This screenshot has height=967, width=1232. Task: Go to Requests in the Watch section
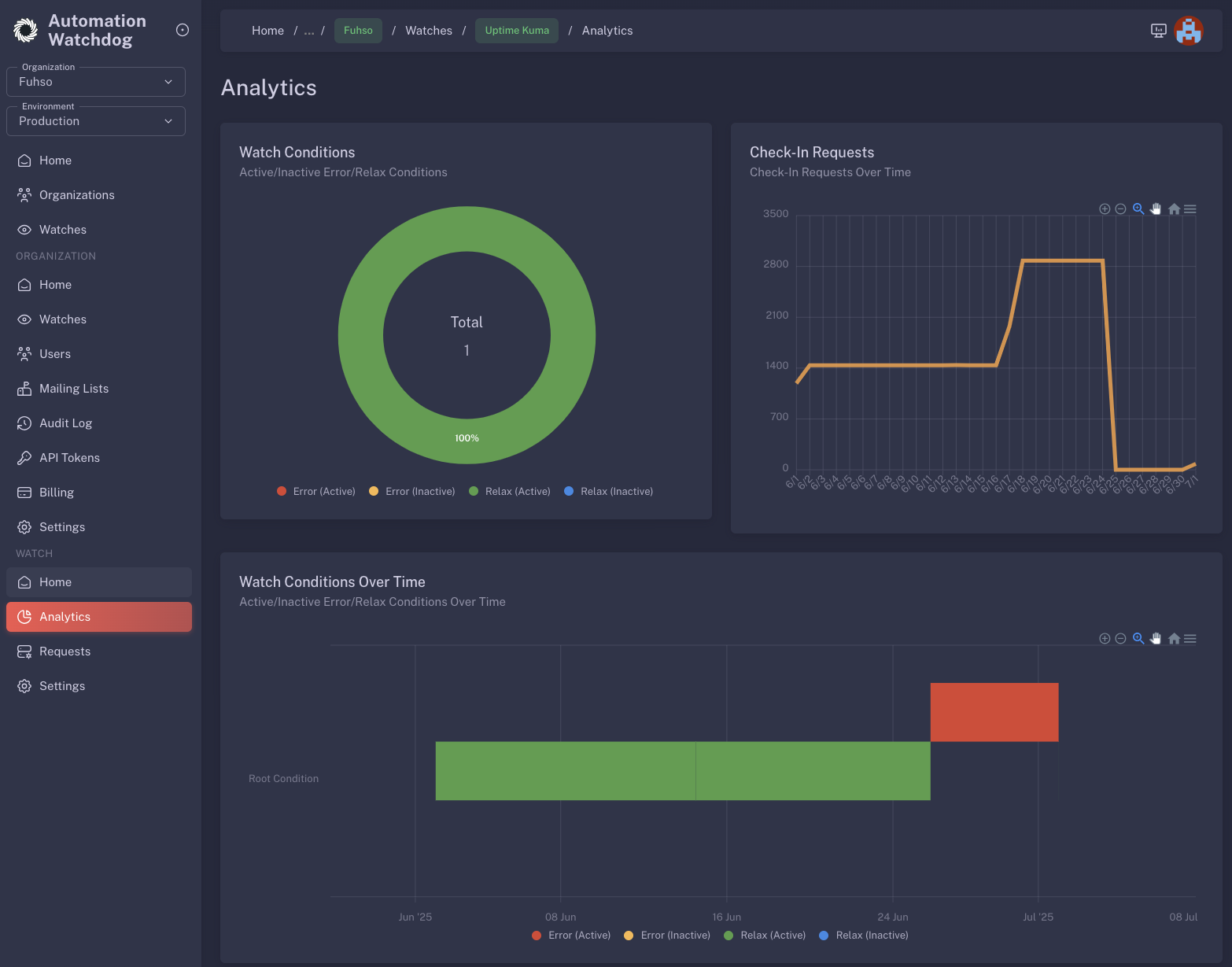[65, 651]
